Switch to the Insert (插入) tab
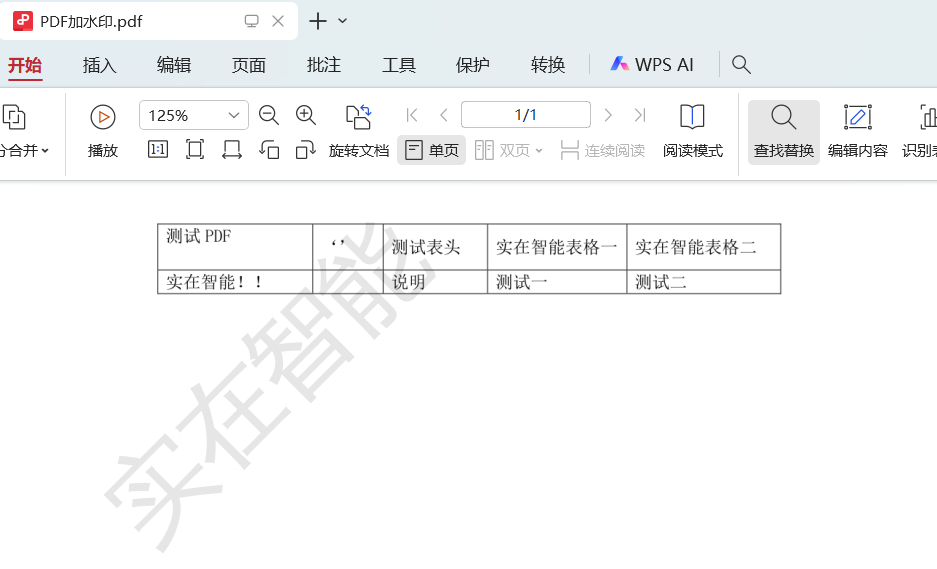This screenshot has height=569, width=937. click(x=99, y=65)
